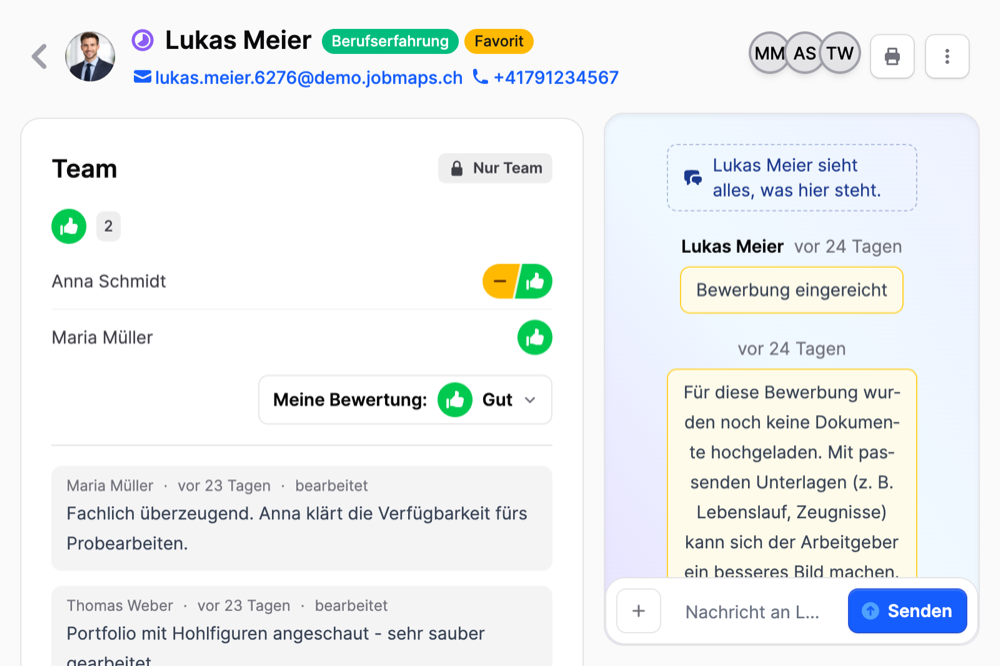Click the Lukas Meier name heading

click(x=238, y=40)
